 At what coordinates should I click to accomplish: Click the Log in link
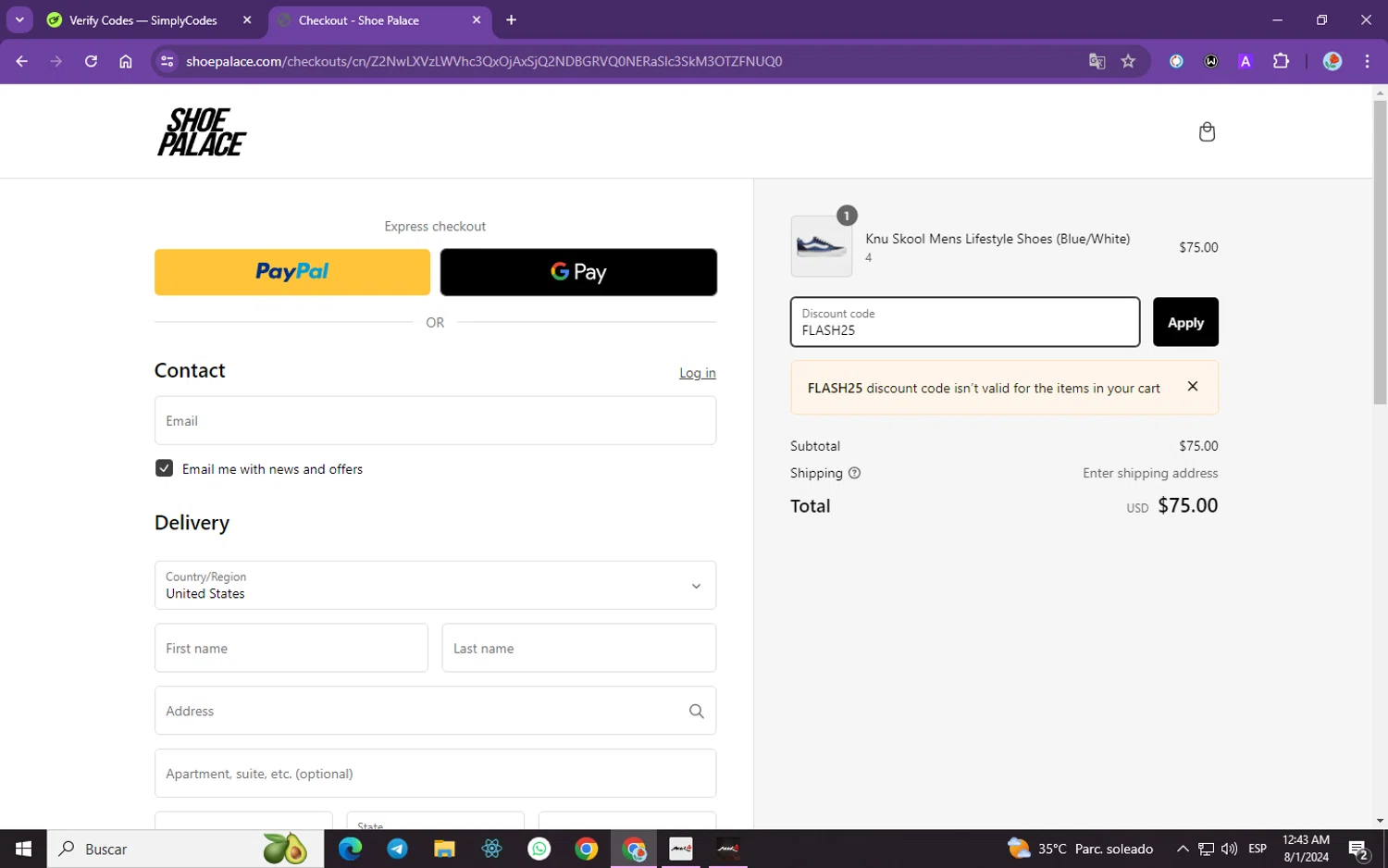[x=698, y=373]
